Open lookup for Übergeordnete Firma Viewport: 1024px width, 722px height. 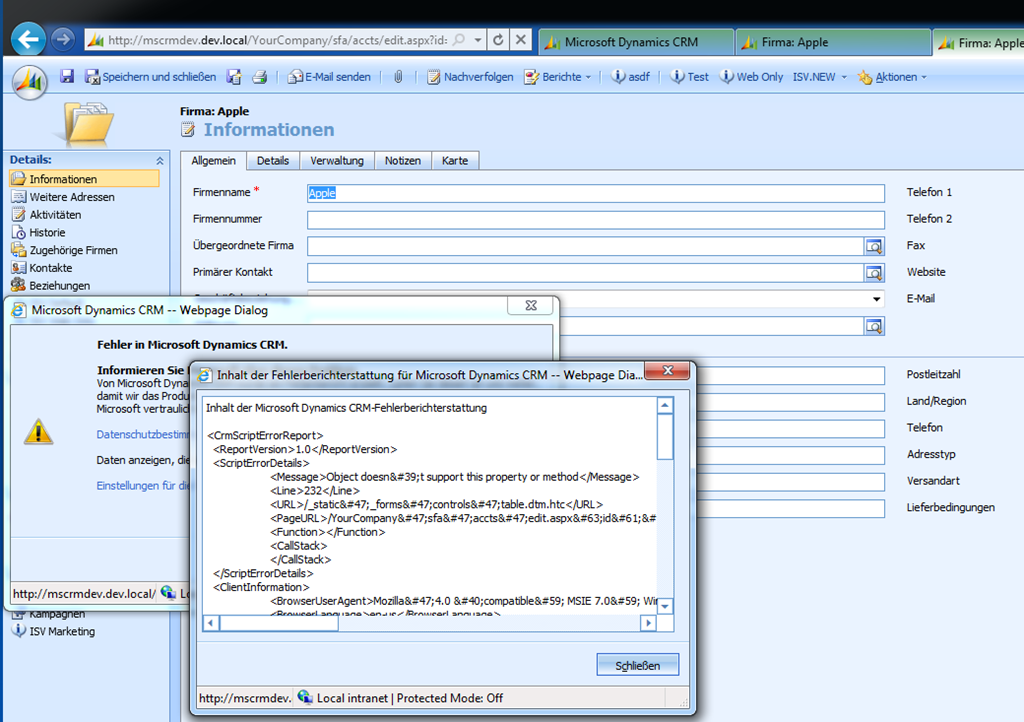pos(874,246)
